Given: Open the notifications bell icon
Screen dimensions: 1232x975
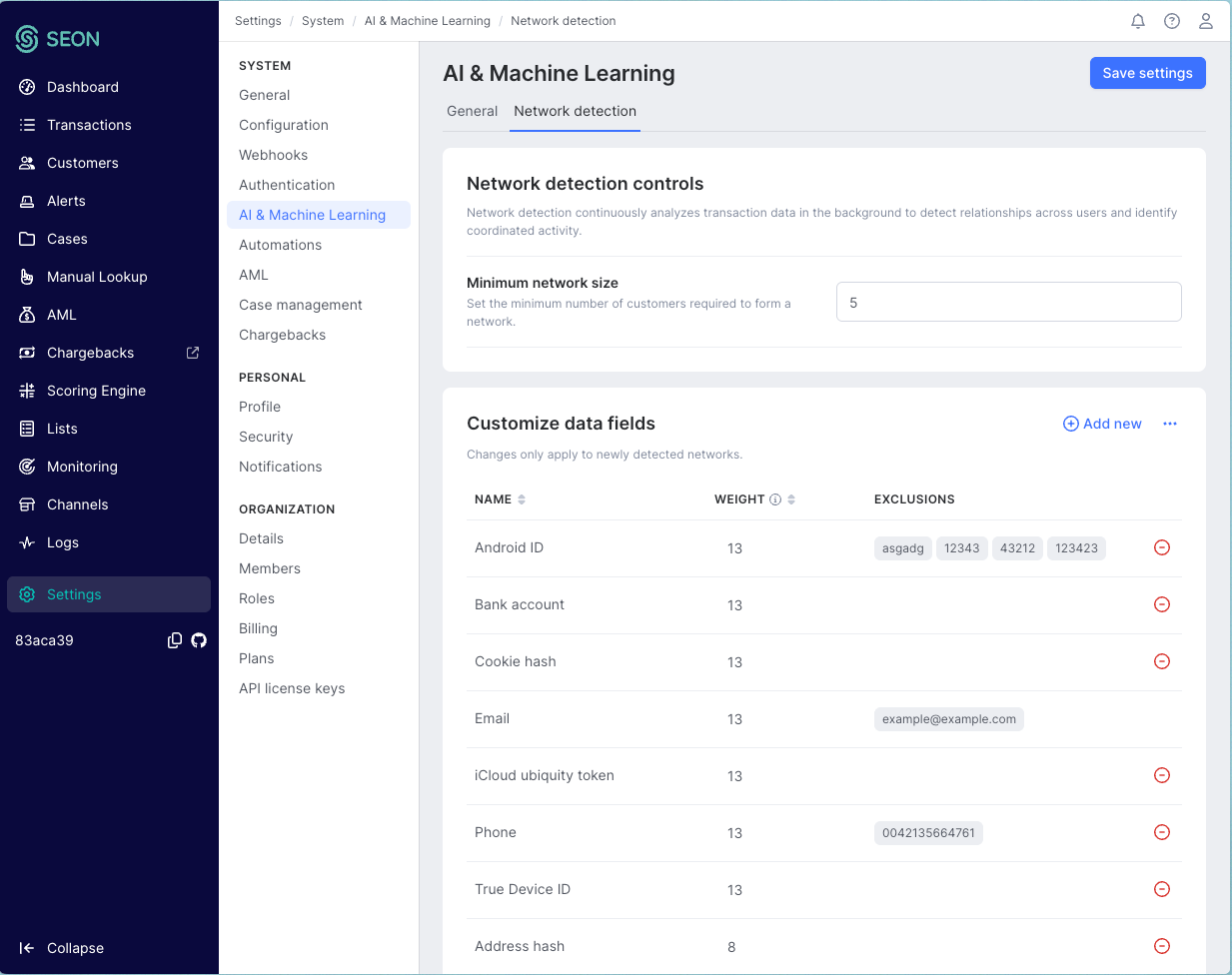Looking at the screenshot, I should tap(1138, 21).
